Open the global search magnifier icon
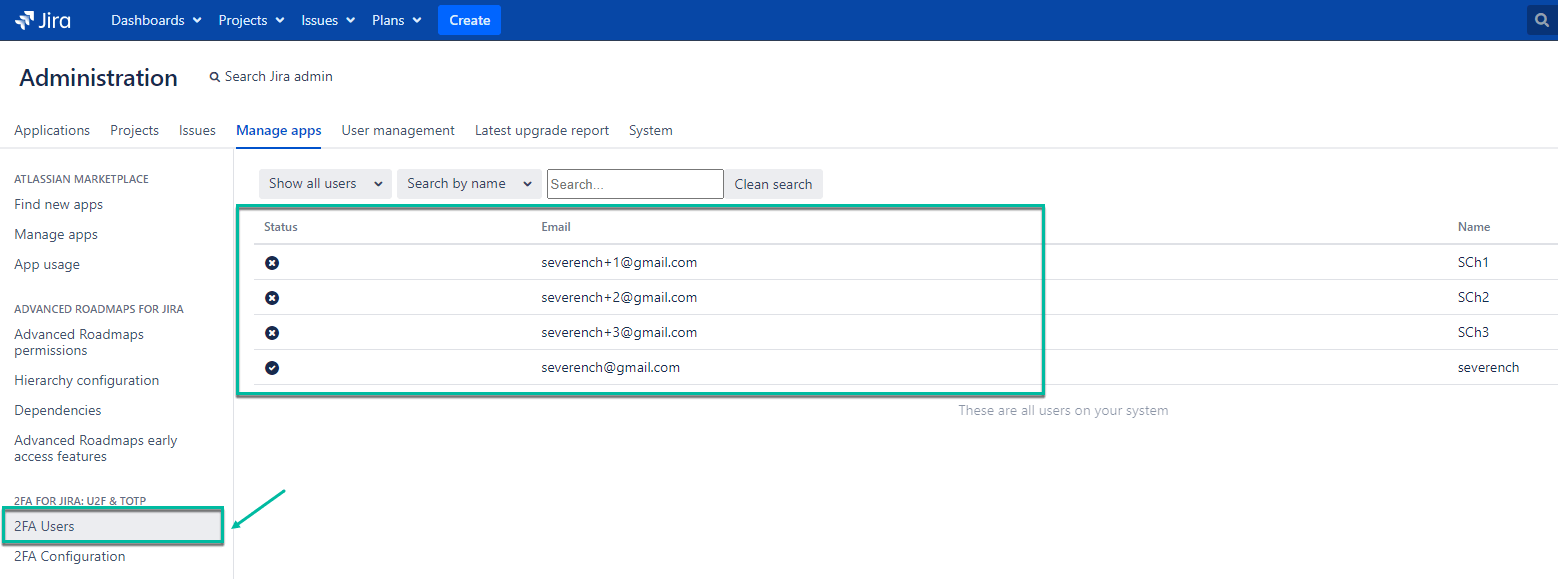This screenshot has height=579, width=1558. coord(1540,19)
